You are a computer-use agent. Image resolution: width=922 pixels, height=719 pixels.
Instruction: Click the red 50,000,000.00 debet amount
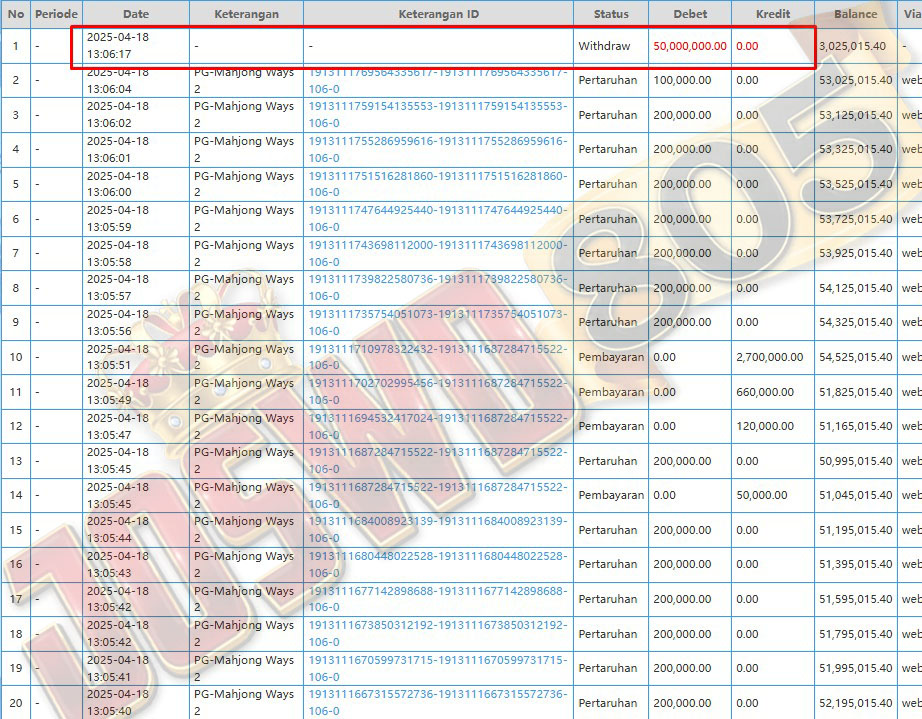[690, 46]
